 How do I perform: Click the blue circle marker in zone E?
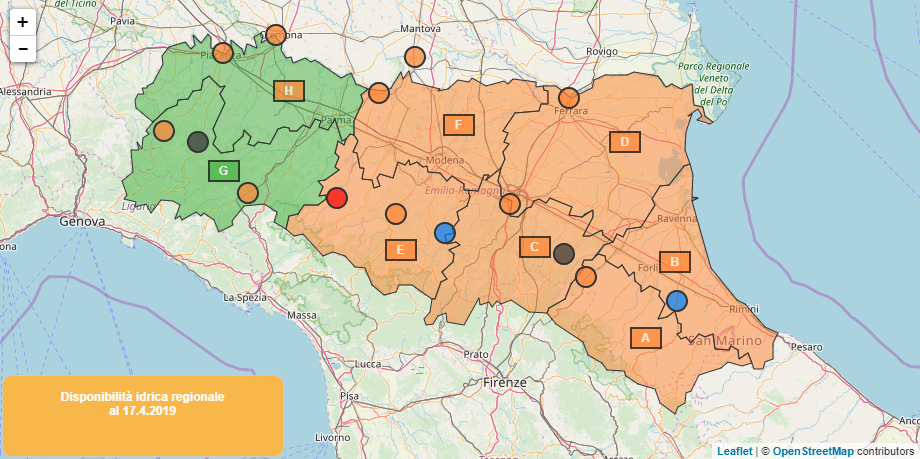click(x=445, y=232)
